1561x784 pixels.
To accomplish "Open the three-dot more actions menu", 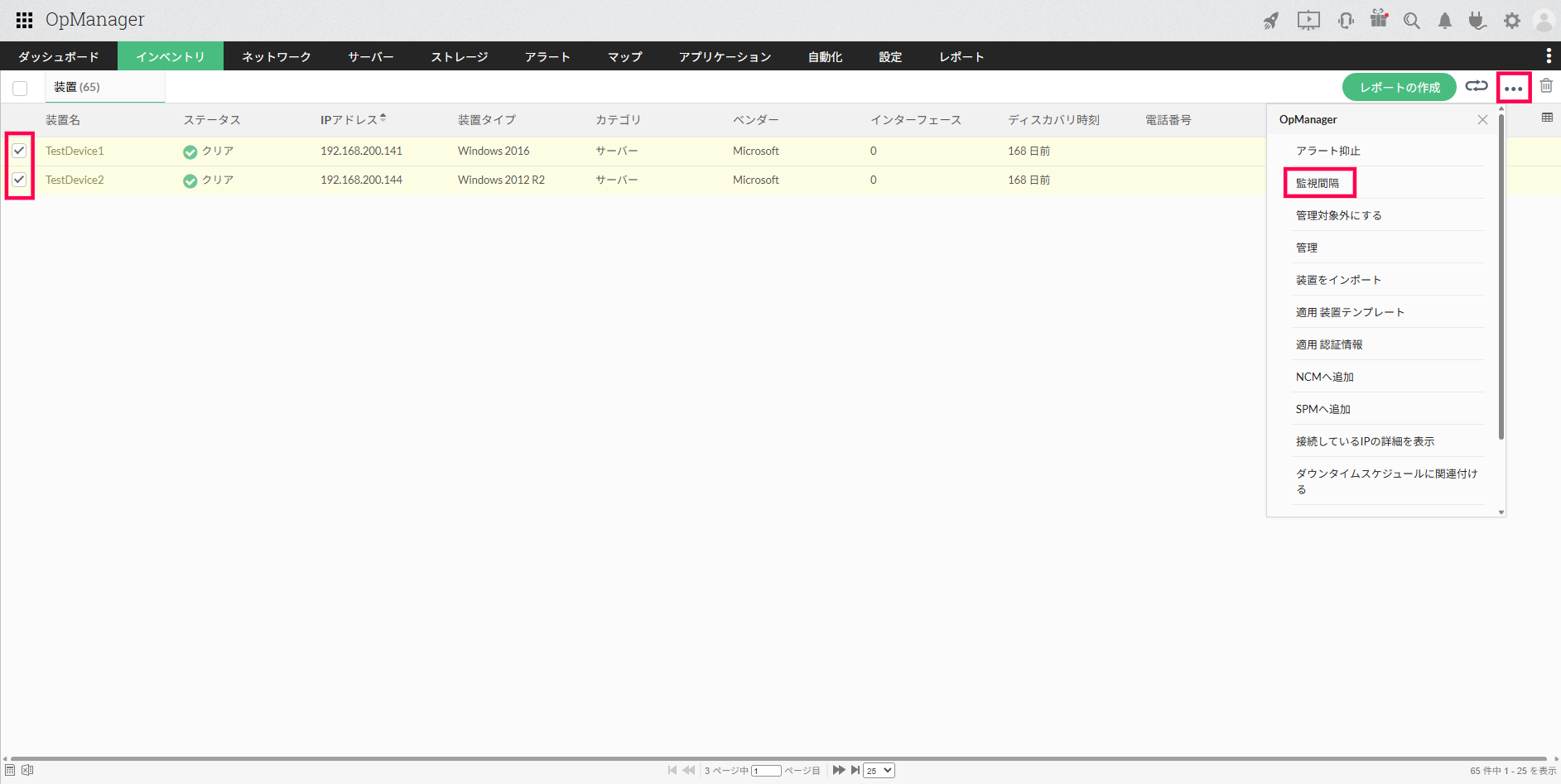I will (x=1513, y=87).
